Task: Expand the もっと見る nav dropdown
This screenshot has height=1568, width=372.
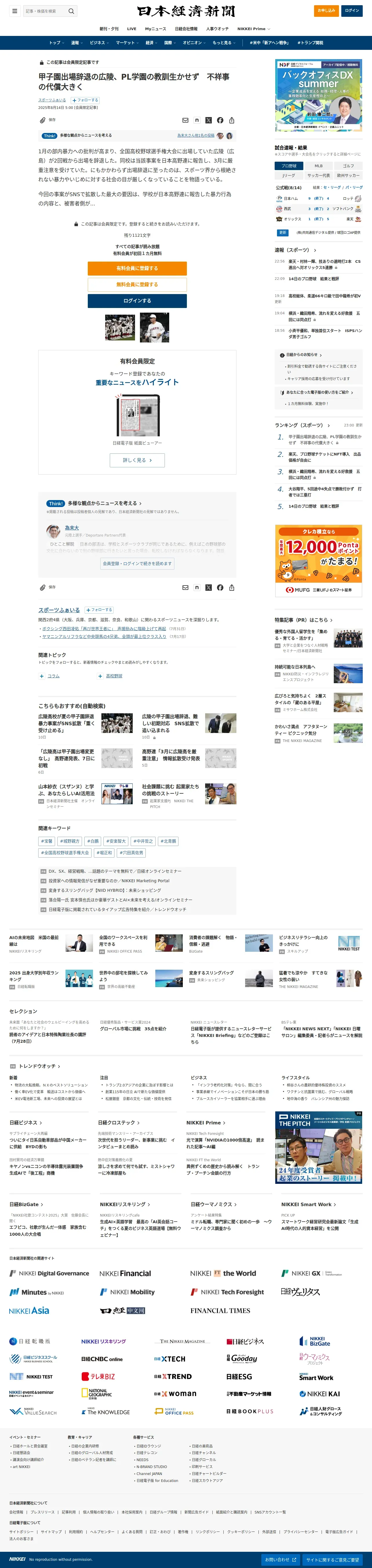Action: (223, 43)
